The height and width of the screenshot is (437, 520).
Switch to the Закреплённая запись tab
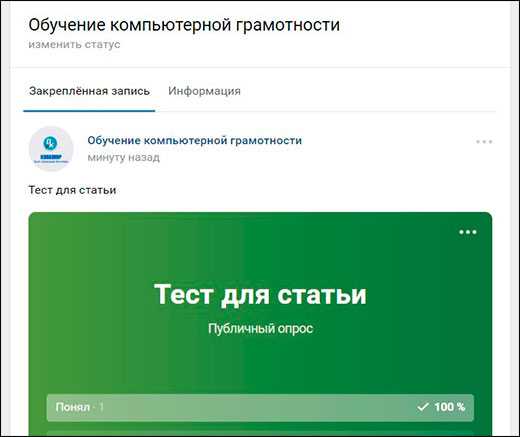coord(89,91)
